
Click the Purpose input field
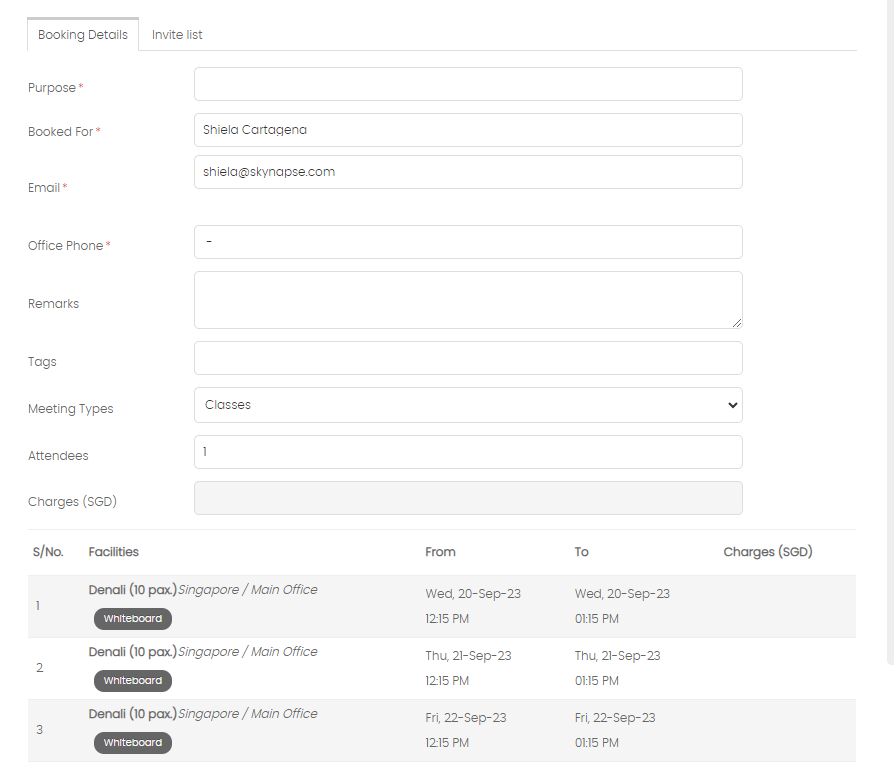coord(468,84)
